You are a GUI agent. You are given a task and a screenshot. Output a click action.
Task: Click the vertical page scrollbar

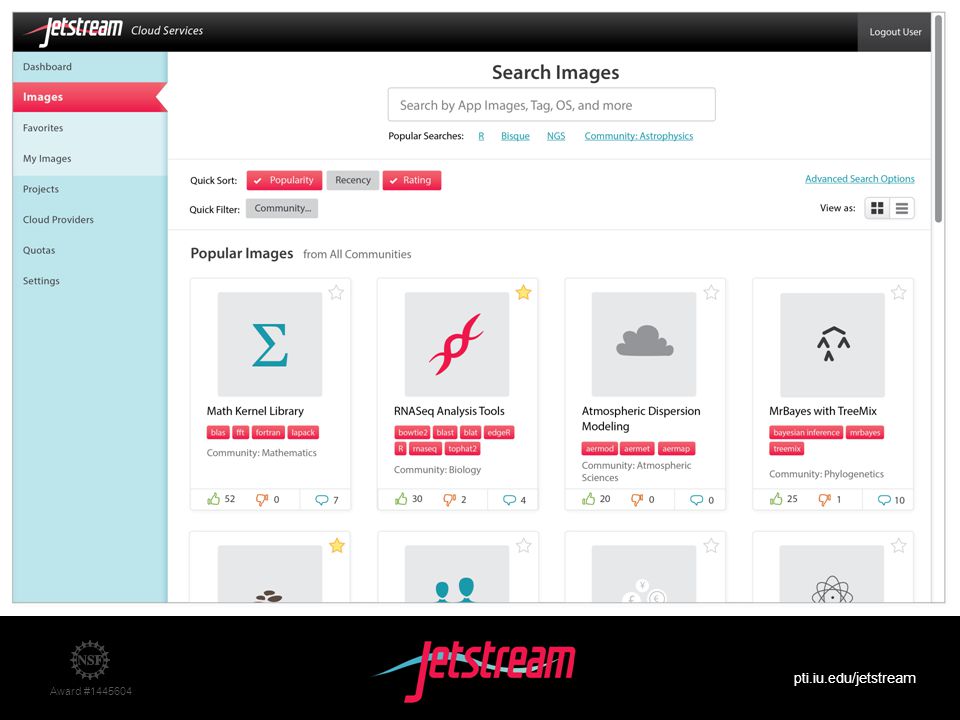pyautogui.click(x=939, y=119)
